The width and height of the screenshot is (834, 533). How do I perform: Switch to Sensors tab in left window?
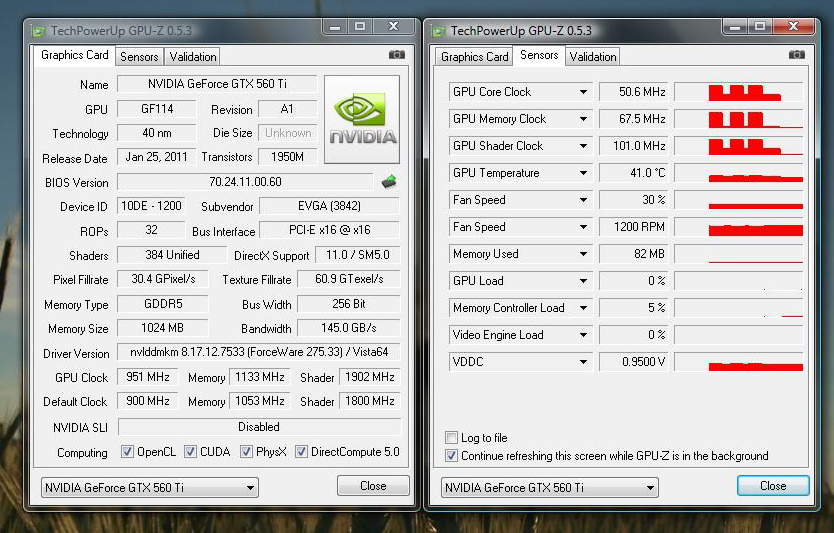[139, 57]
